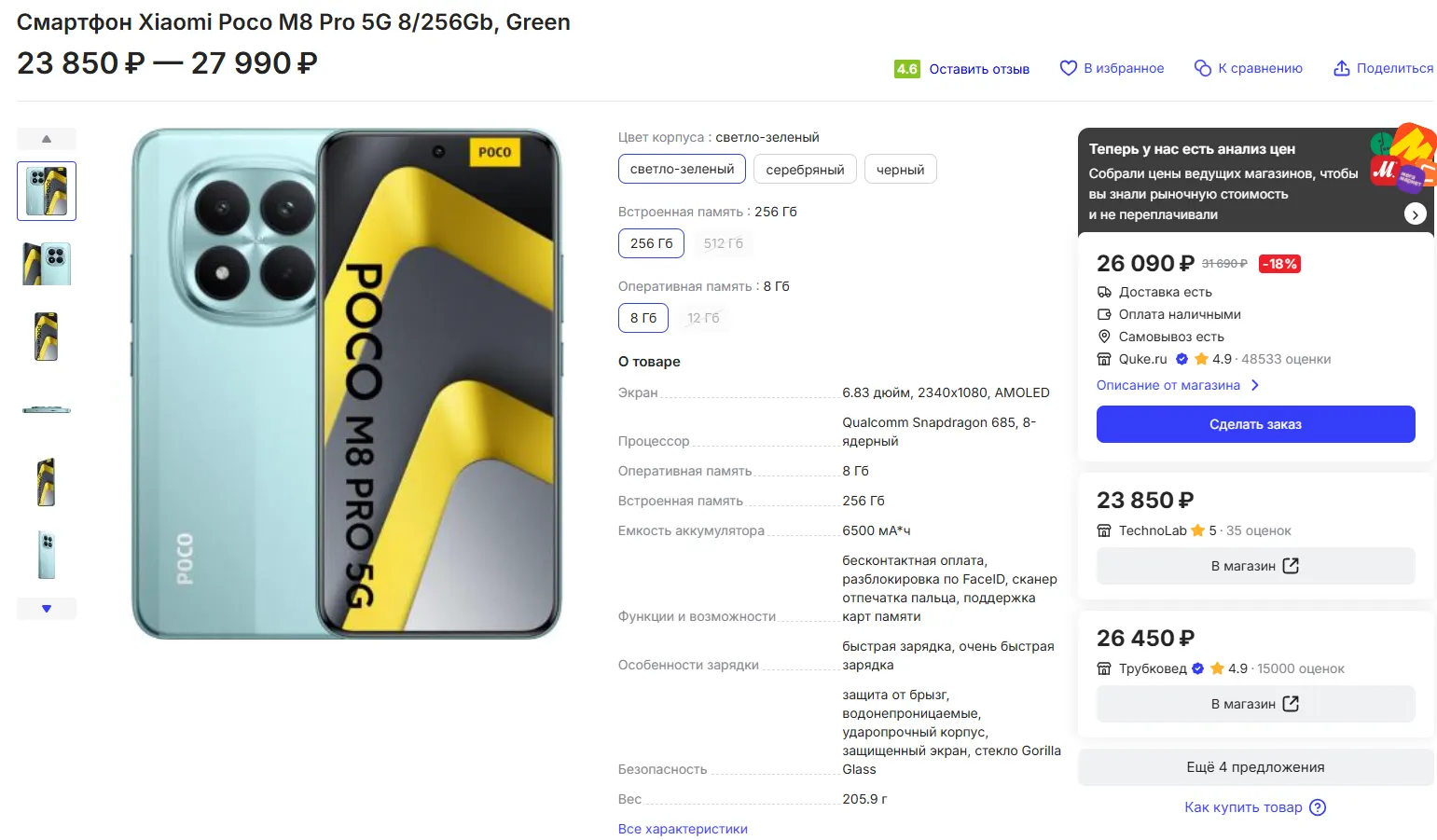The image size is (1437, 840).
Task: Select the серебряный color option
Action: pos(805,169)
